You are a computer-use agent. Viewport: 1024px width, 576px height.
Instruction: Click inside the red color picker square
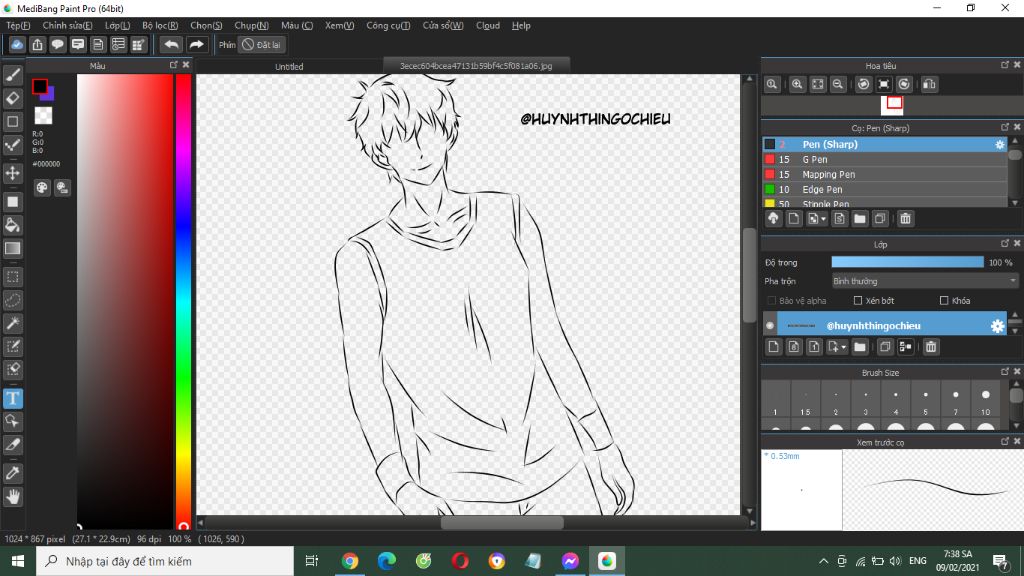pyautogui.click(x=125, y=300)
